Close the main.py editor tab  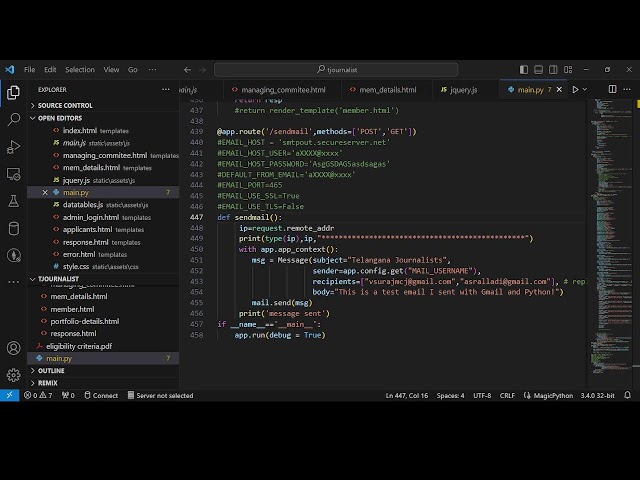tap(559, 89)
